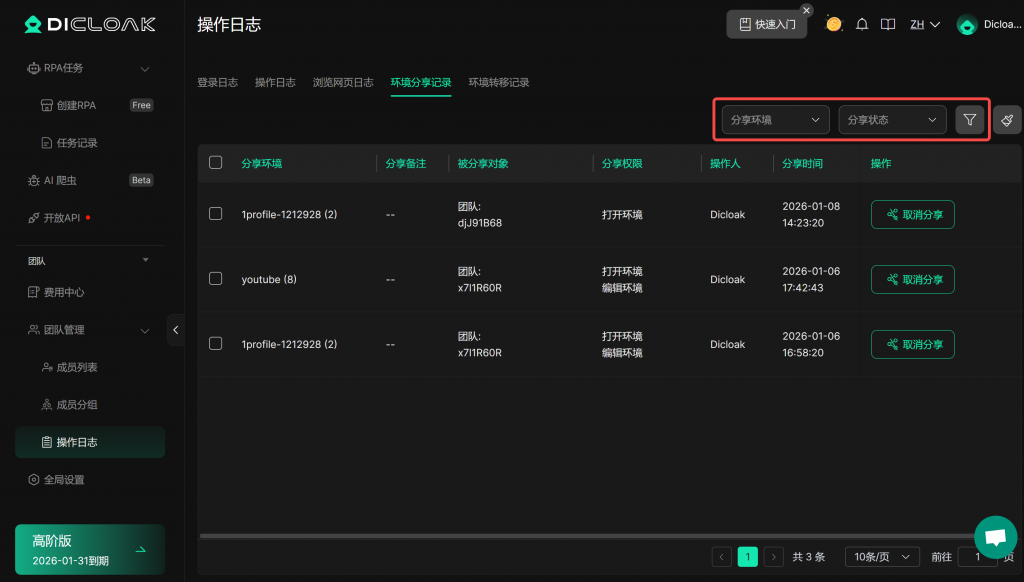1024x582 pixels.
Task: Click the 快速入门 quick start button
Action: point(766,25)
